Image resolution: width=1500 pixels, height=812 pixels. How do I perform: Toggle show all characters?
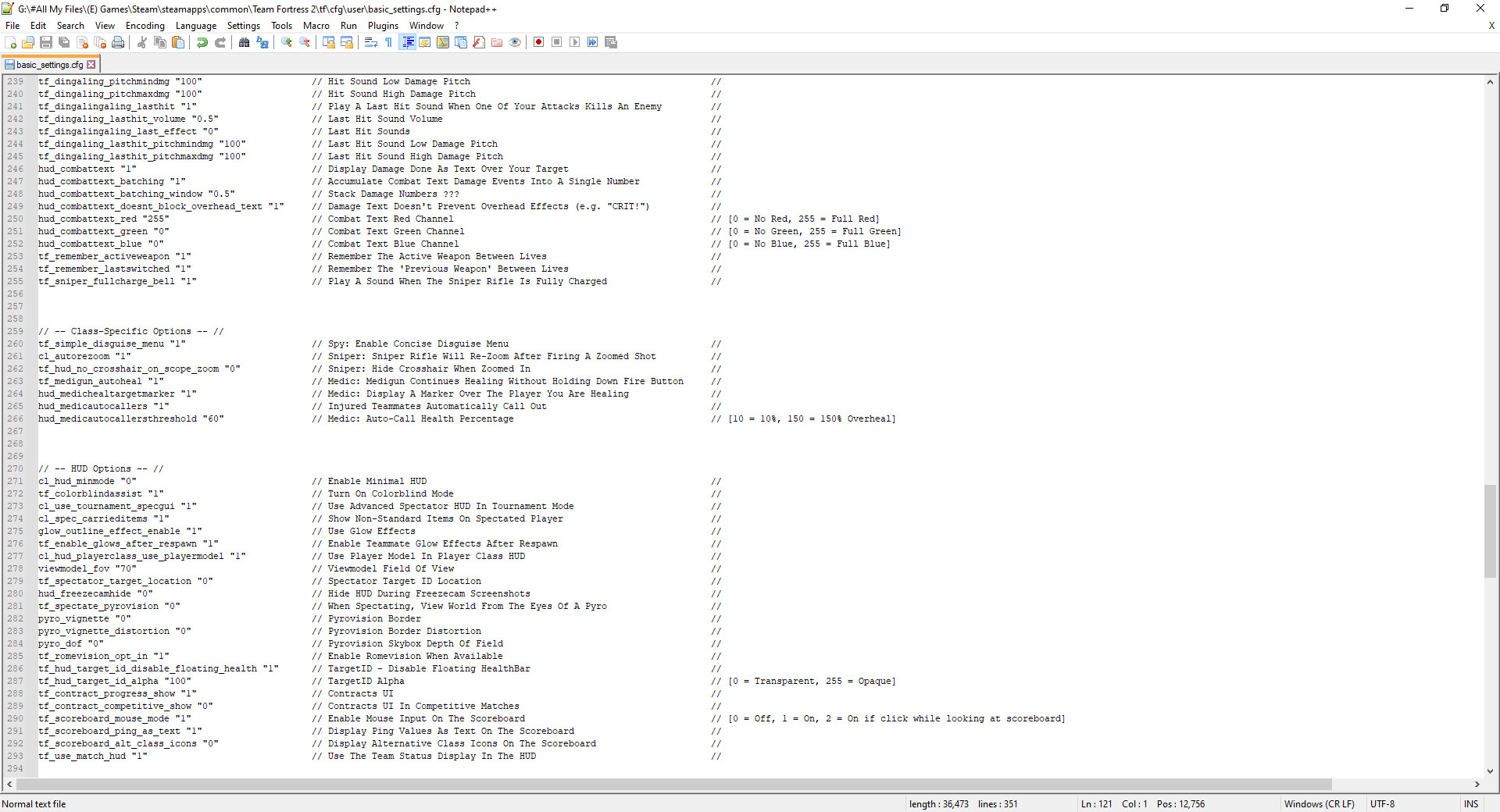(388, 42)
